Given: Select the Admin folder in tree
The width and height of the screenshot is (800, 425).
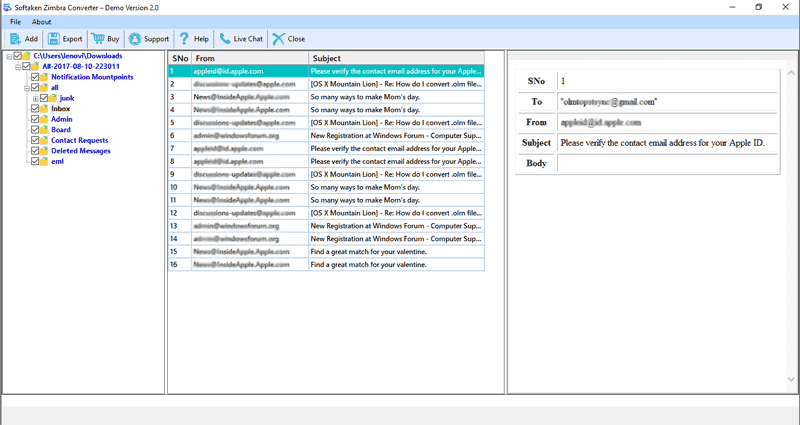Looking at the screenshot, I should tap(61, 119).
